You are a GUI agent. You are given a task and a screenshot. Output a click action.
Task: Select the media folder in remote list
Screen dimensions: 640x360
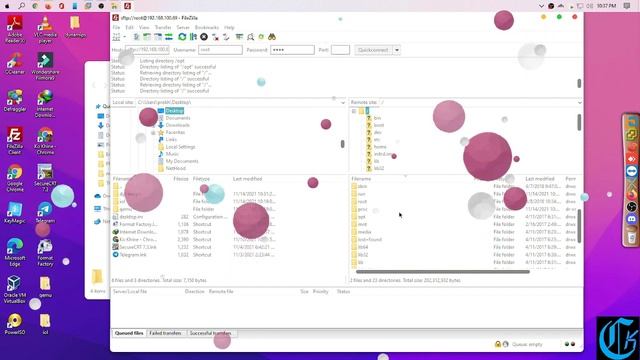coord(364,232)
